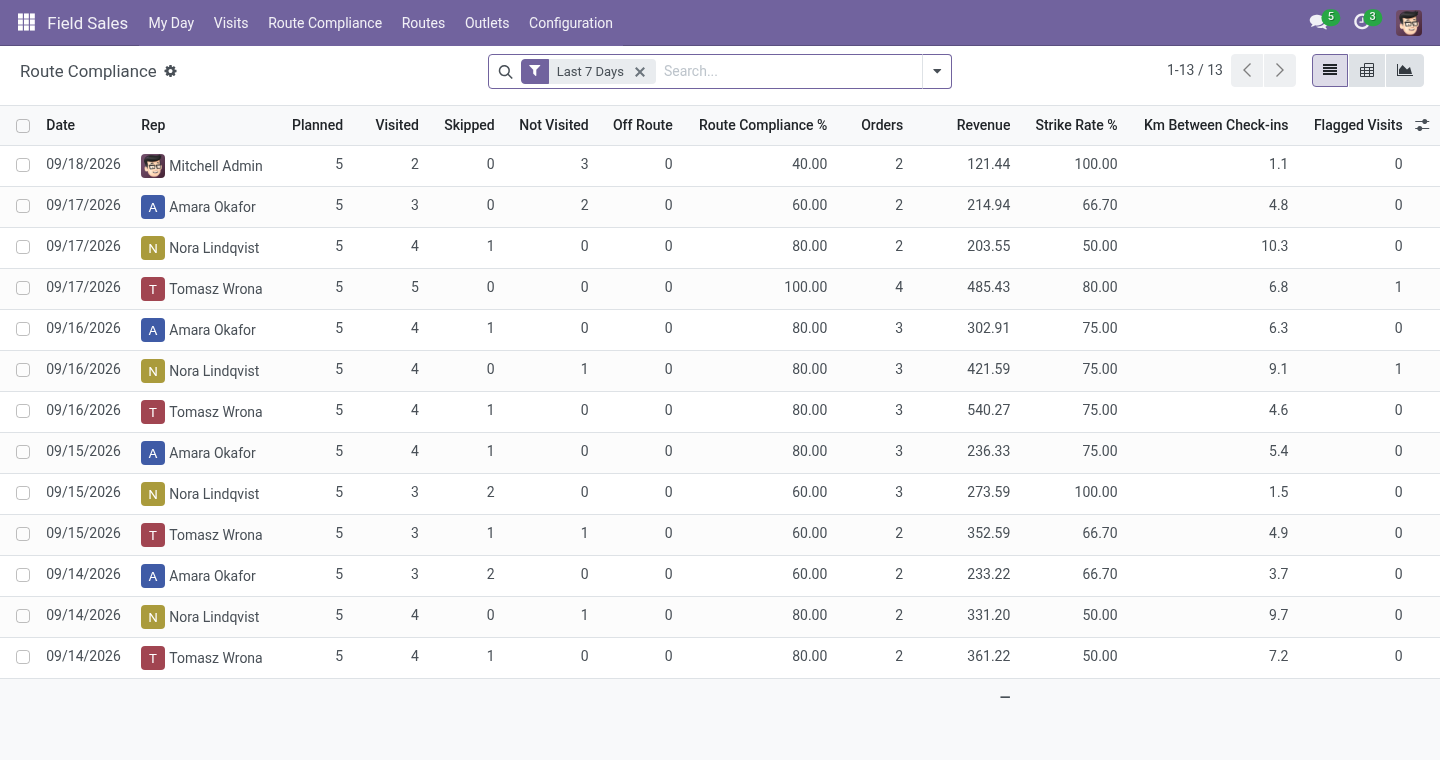Sort by Strike Rate % column header
The width and height of the screenshot is (1440, 760).
point(1076,125)
